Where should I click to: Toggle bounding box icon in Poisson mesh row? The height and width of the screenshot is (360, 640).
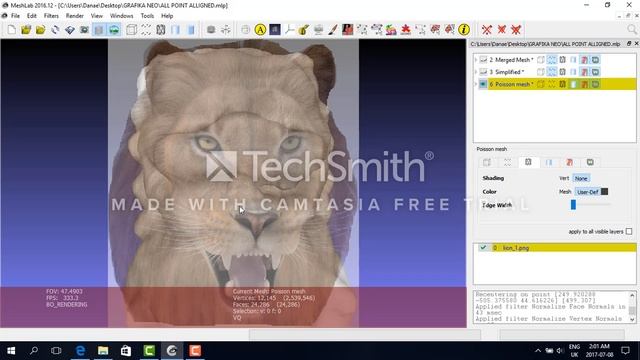click(541, 84)
